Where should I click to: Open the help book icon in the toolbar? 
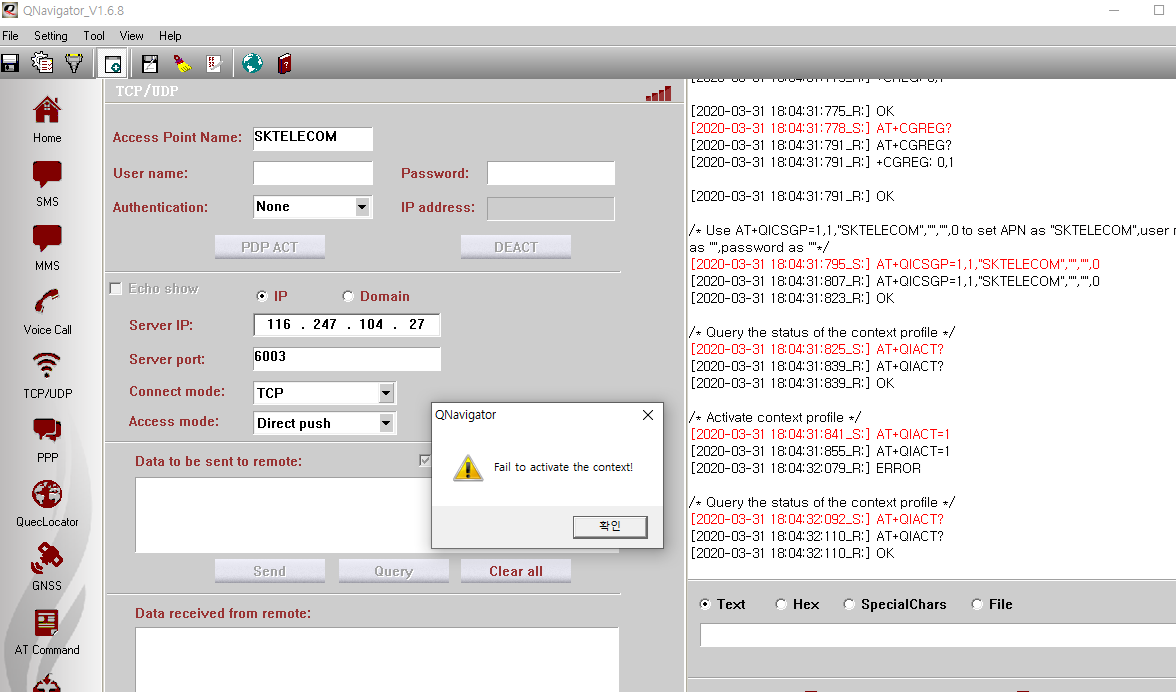click(x=287, y=62)
